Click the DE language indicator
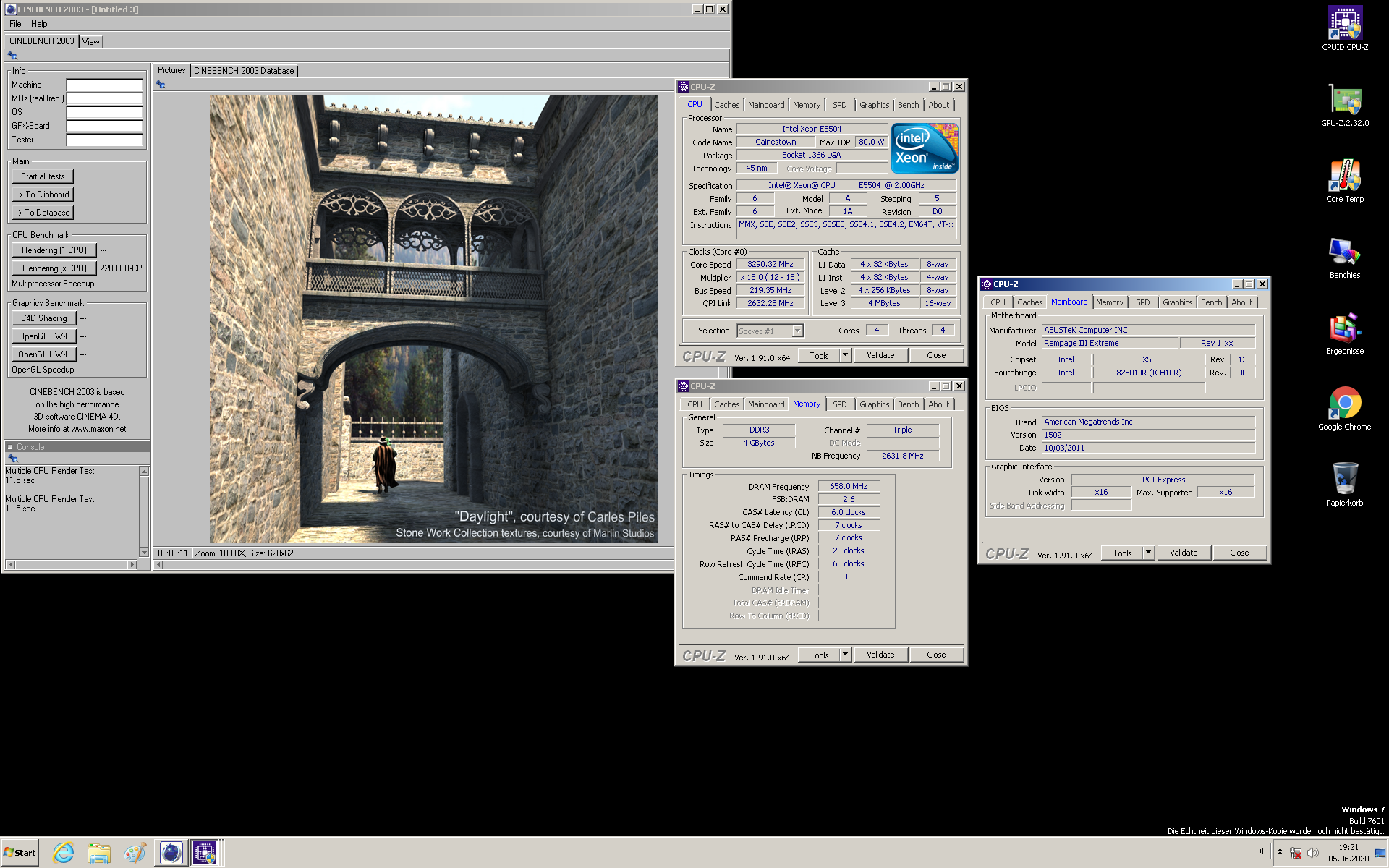This screenshot has width=1389, height=868. [x=1261, y=851]
